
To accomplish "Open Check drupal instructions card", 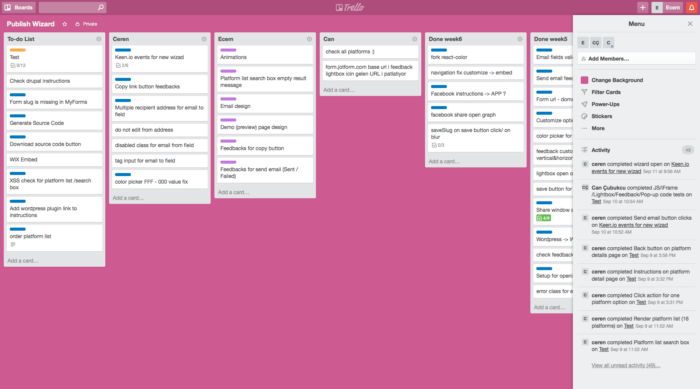I will [54, 81].
